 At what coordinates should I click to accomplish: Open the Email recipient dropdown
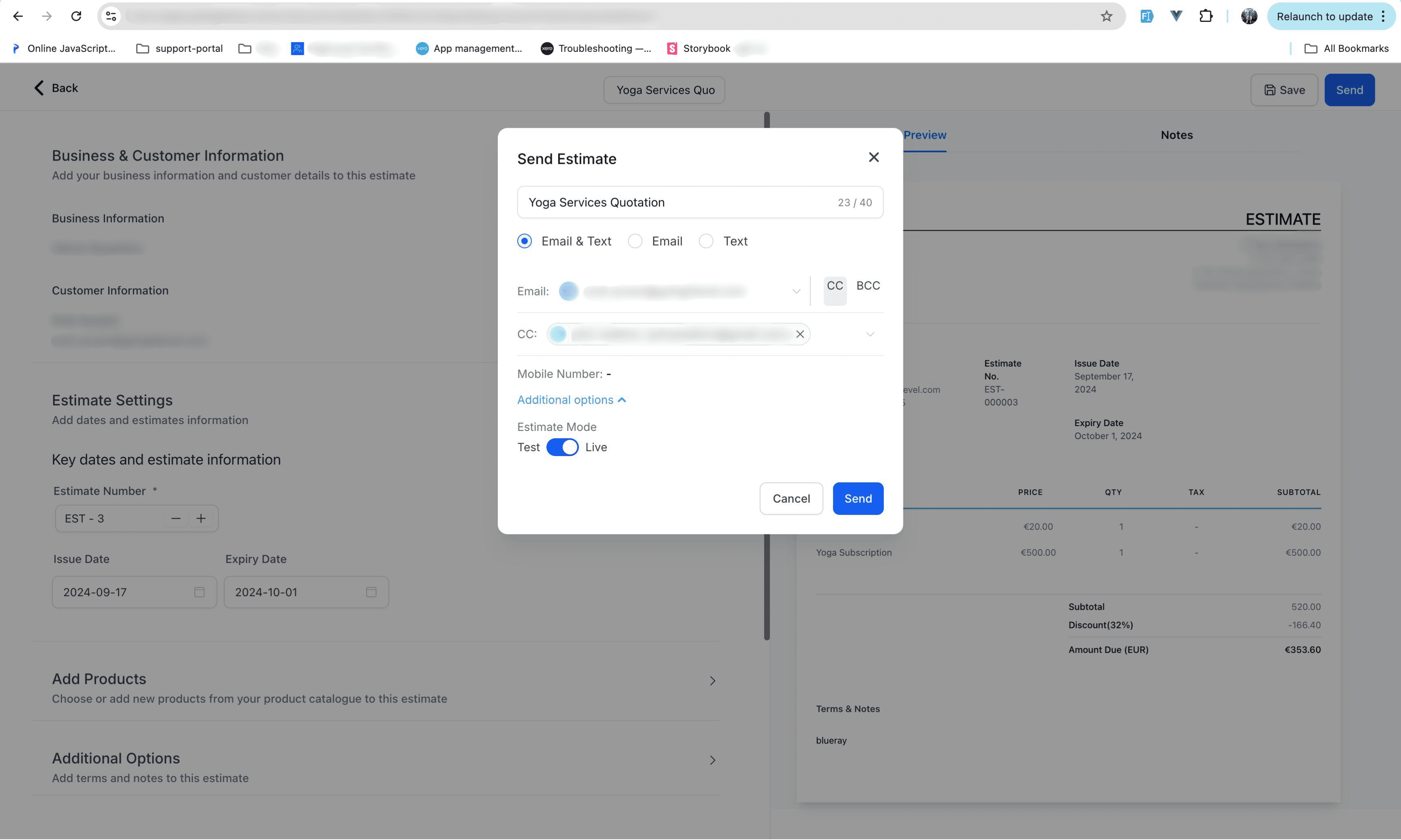coord(796,291)
